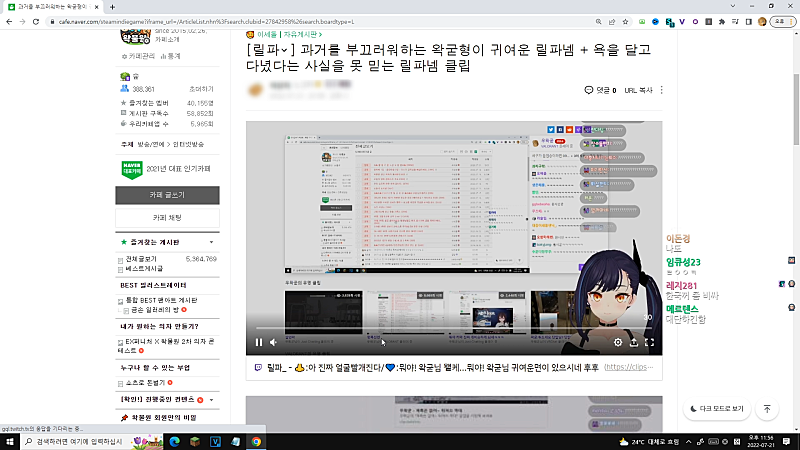Open 카페 채팅 button

point(167,217)
